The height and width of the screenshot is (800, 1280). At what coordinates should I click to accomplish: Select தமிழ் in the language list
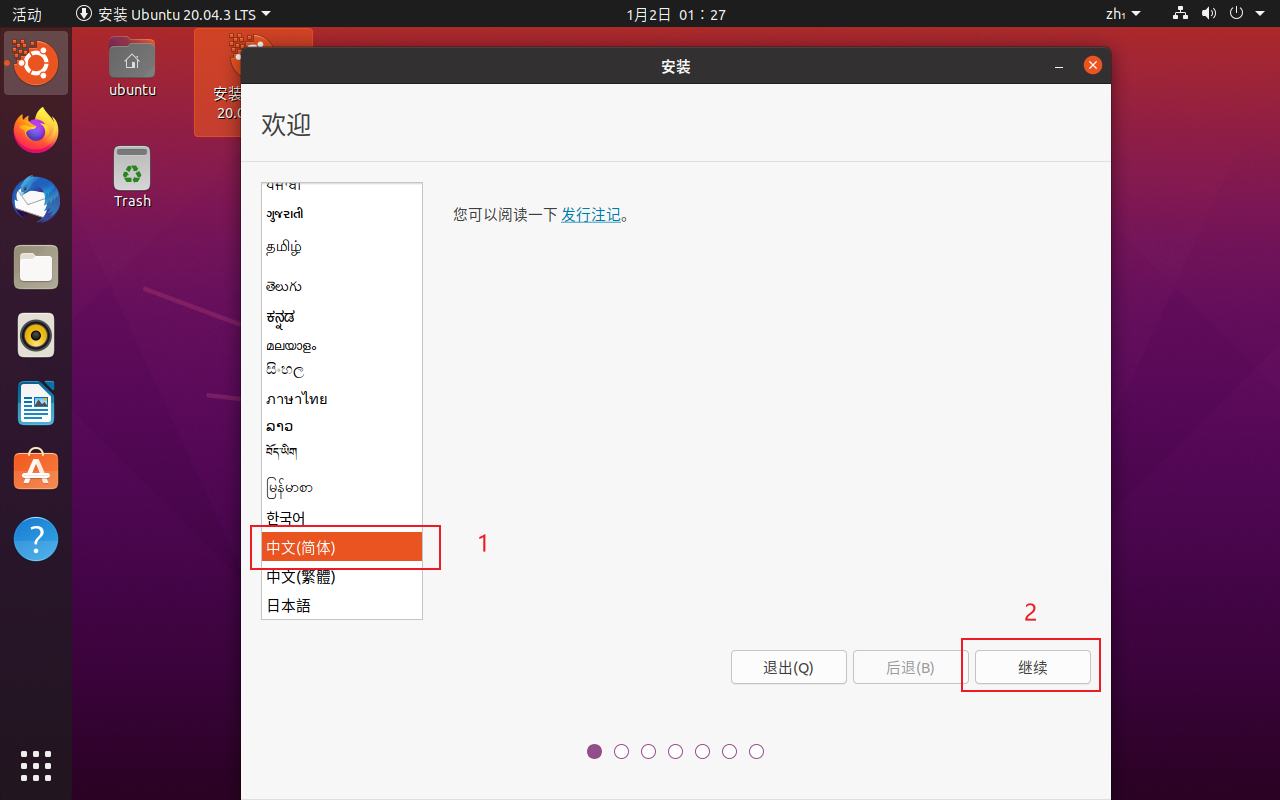342,247
